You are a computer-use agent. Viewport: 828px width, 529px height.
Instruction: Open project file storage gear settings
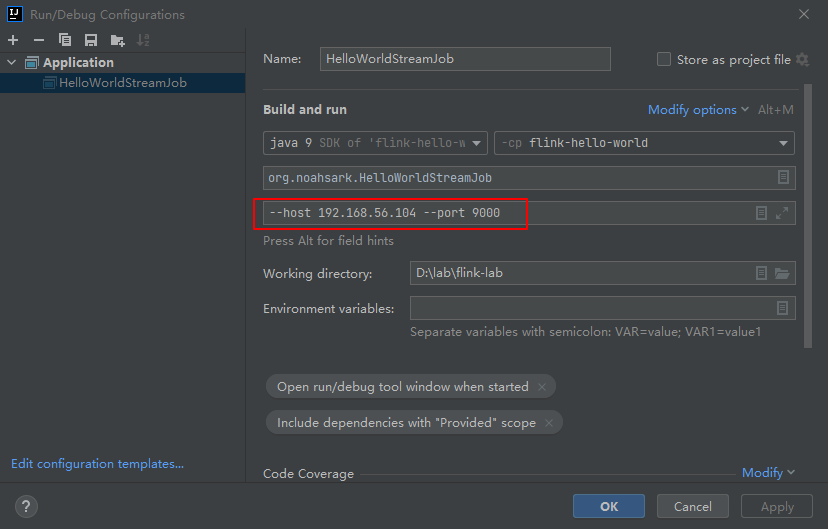click(x=803, y=59)
